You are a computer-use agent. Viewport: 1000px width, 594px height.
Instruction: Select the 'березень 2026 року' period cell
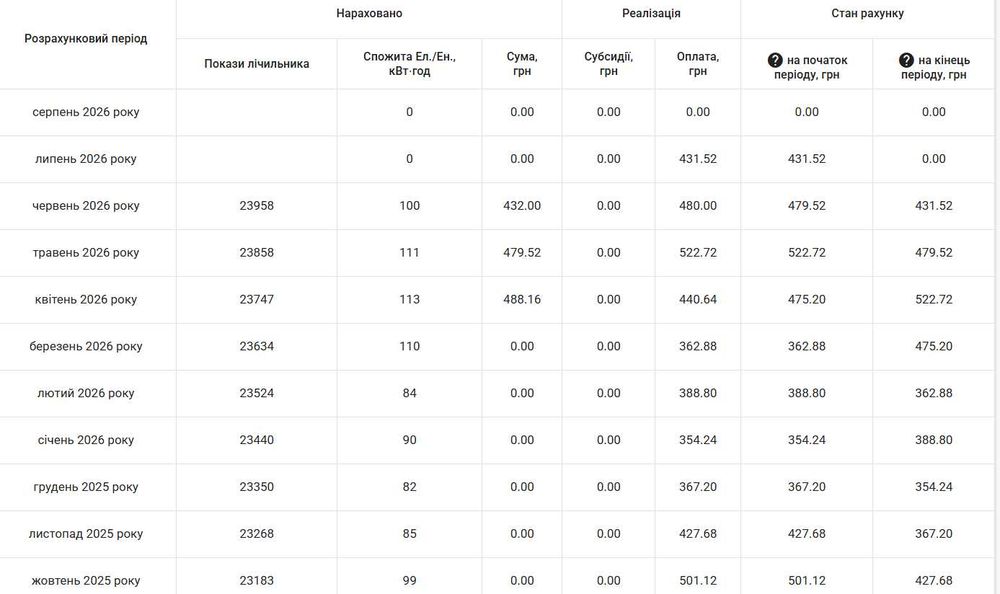(x=86, y=346)
